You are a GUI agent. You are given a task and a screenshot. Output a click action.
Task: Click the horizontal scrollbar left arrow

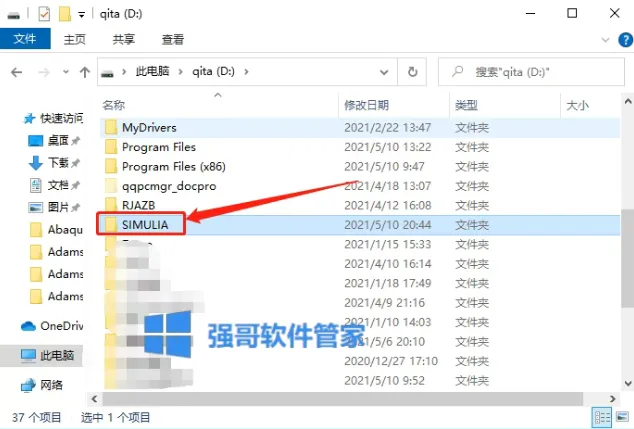94,399
